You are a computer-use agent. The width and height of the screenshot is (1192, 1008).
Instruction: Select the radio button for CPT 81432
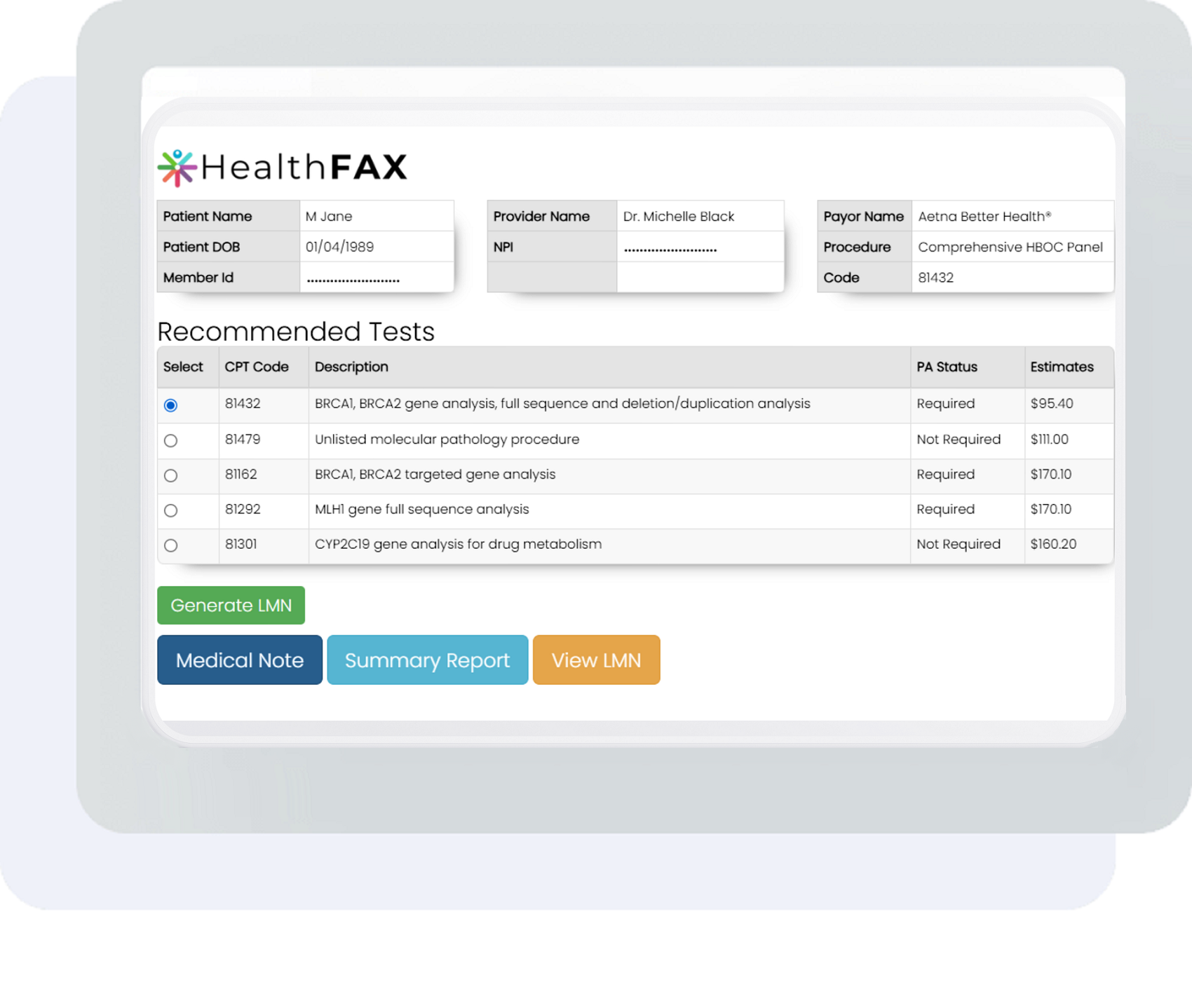pos(170,405)
